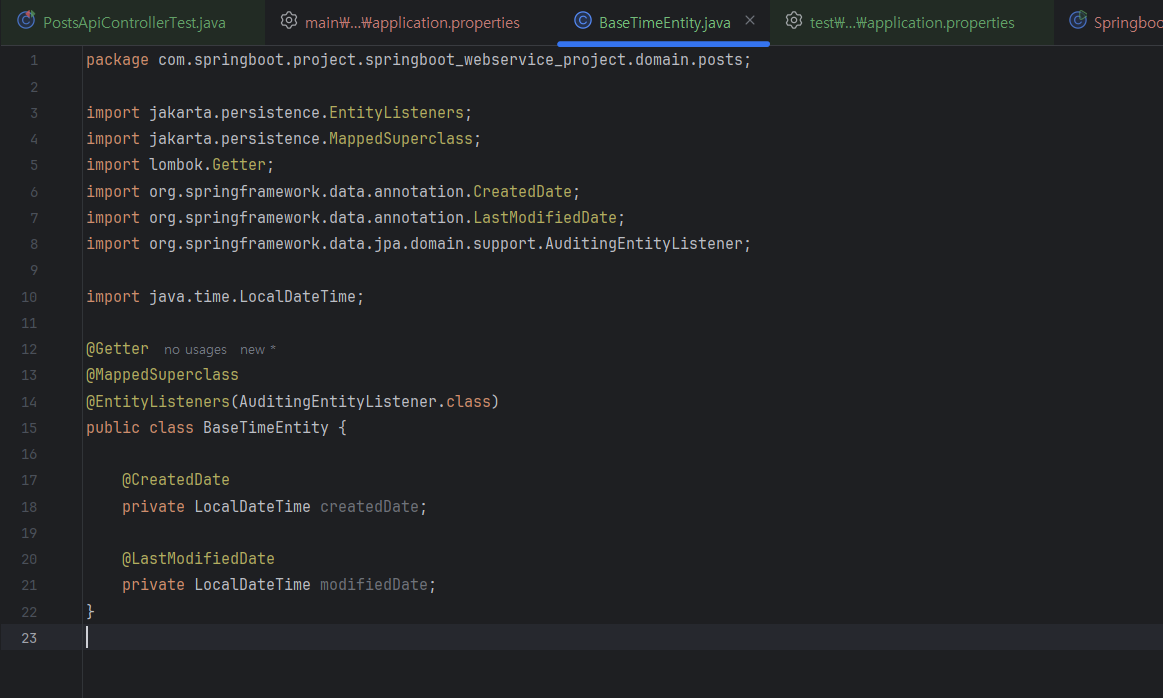
Task: Click the main application.properties gear icon
Action: [x=289, y=21]
